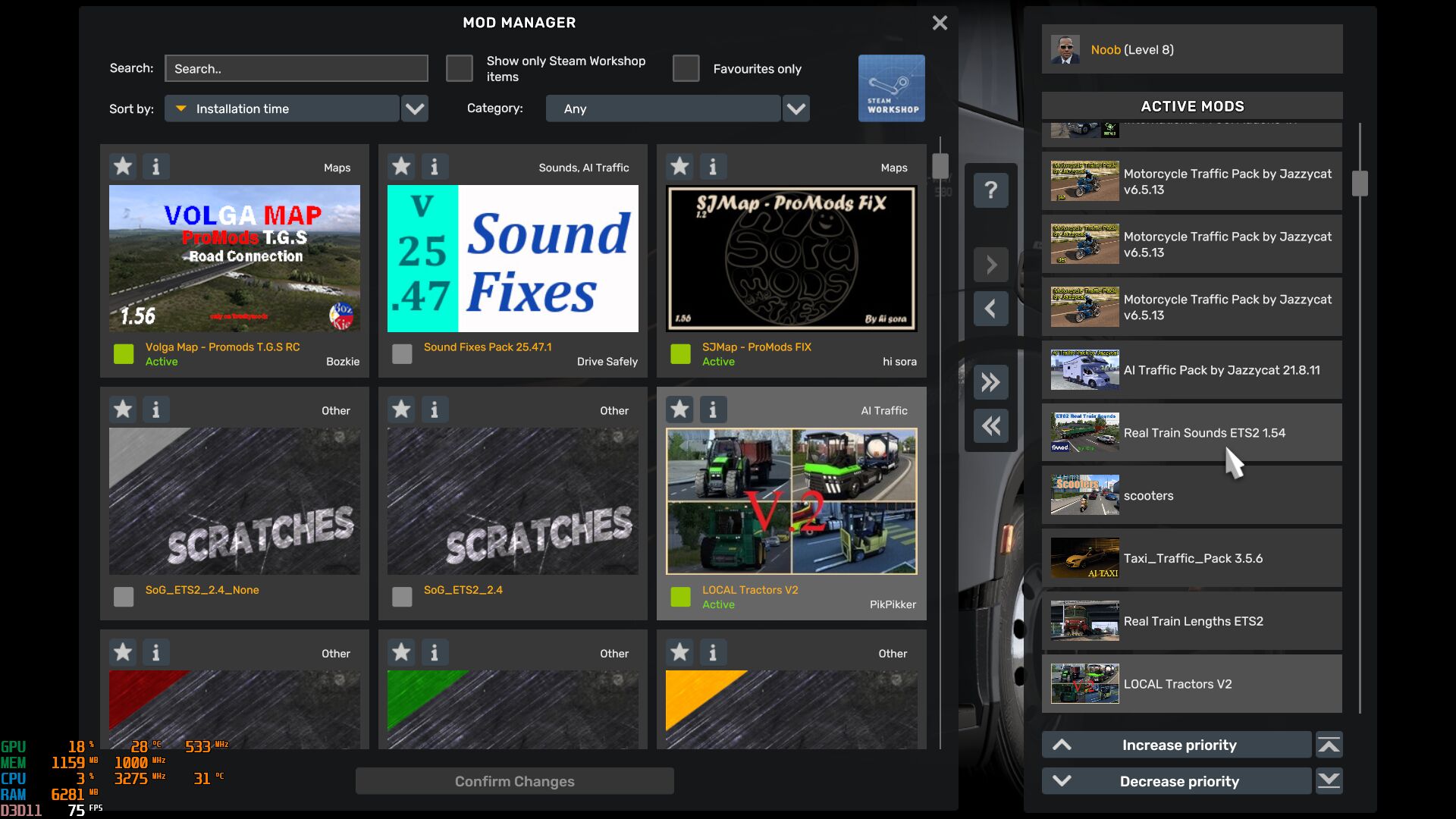Move mod to top priority icon
The width and height of the screenshot is (1456, 819).
pyautogui.click(x=1329, y=745)
